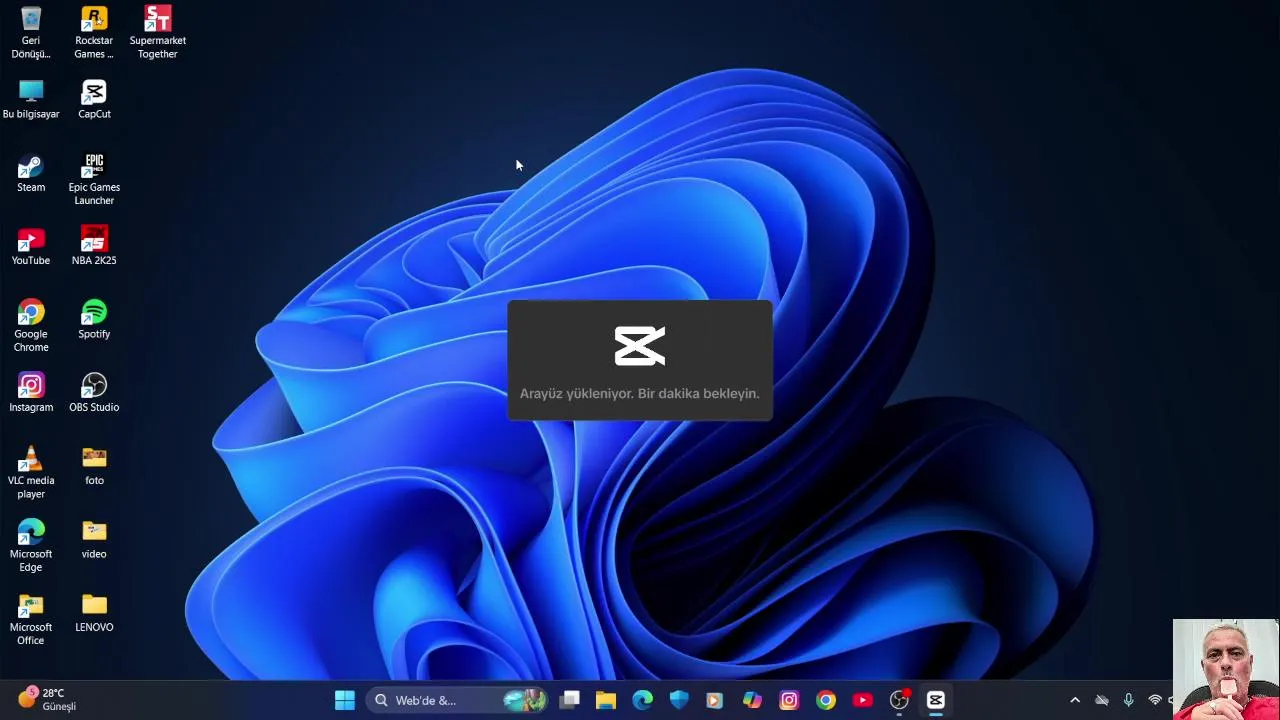The height and width of the screenshot is (720, 1280).
Task: Switch to OBS Studio in the taskbar
Action: coord(899,700)
